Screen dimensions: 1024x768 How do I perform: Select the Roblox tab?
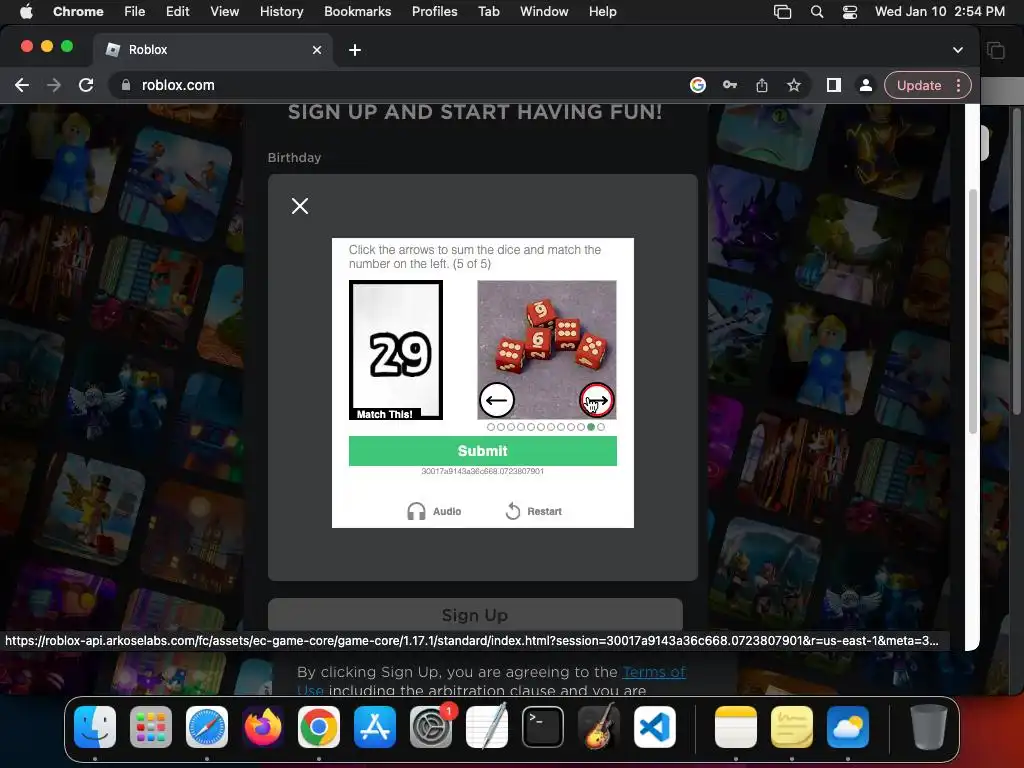213,50
